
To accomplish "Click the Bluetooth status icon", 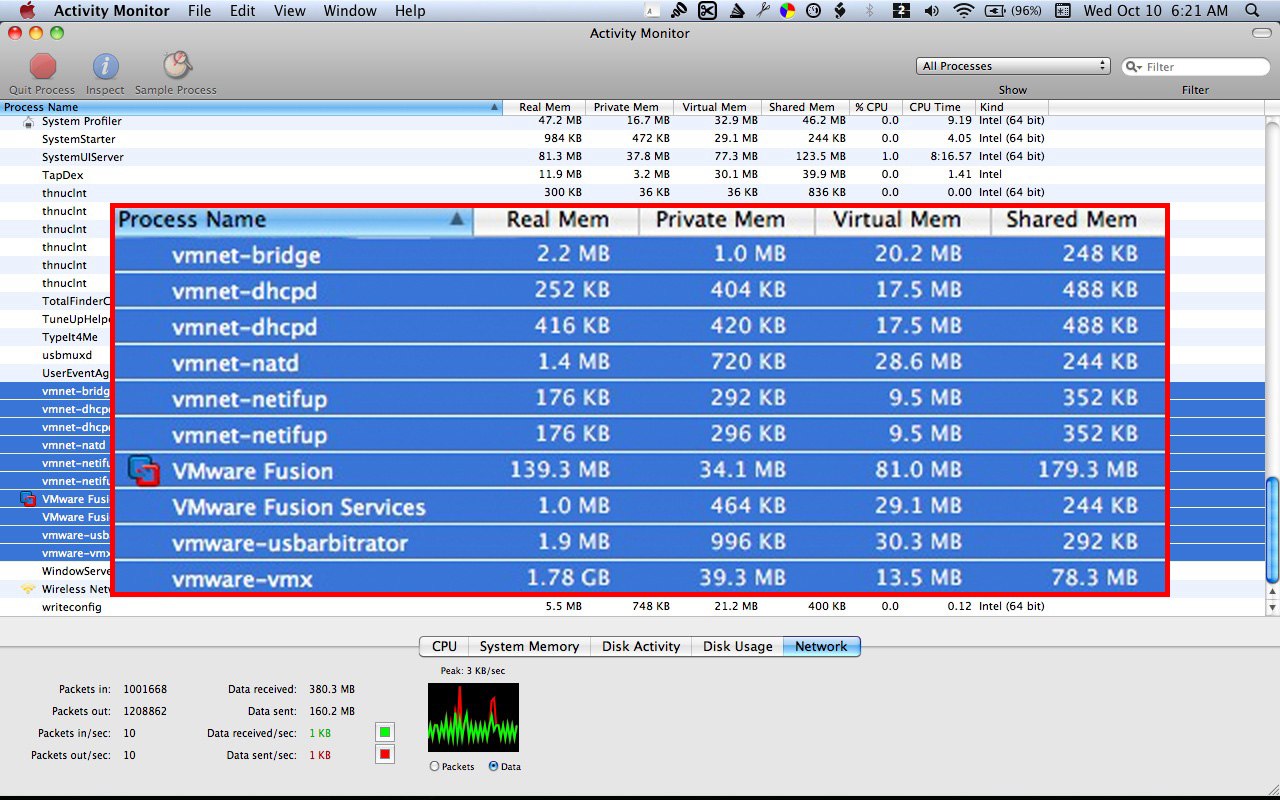I will (x=869, y=11).
